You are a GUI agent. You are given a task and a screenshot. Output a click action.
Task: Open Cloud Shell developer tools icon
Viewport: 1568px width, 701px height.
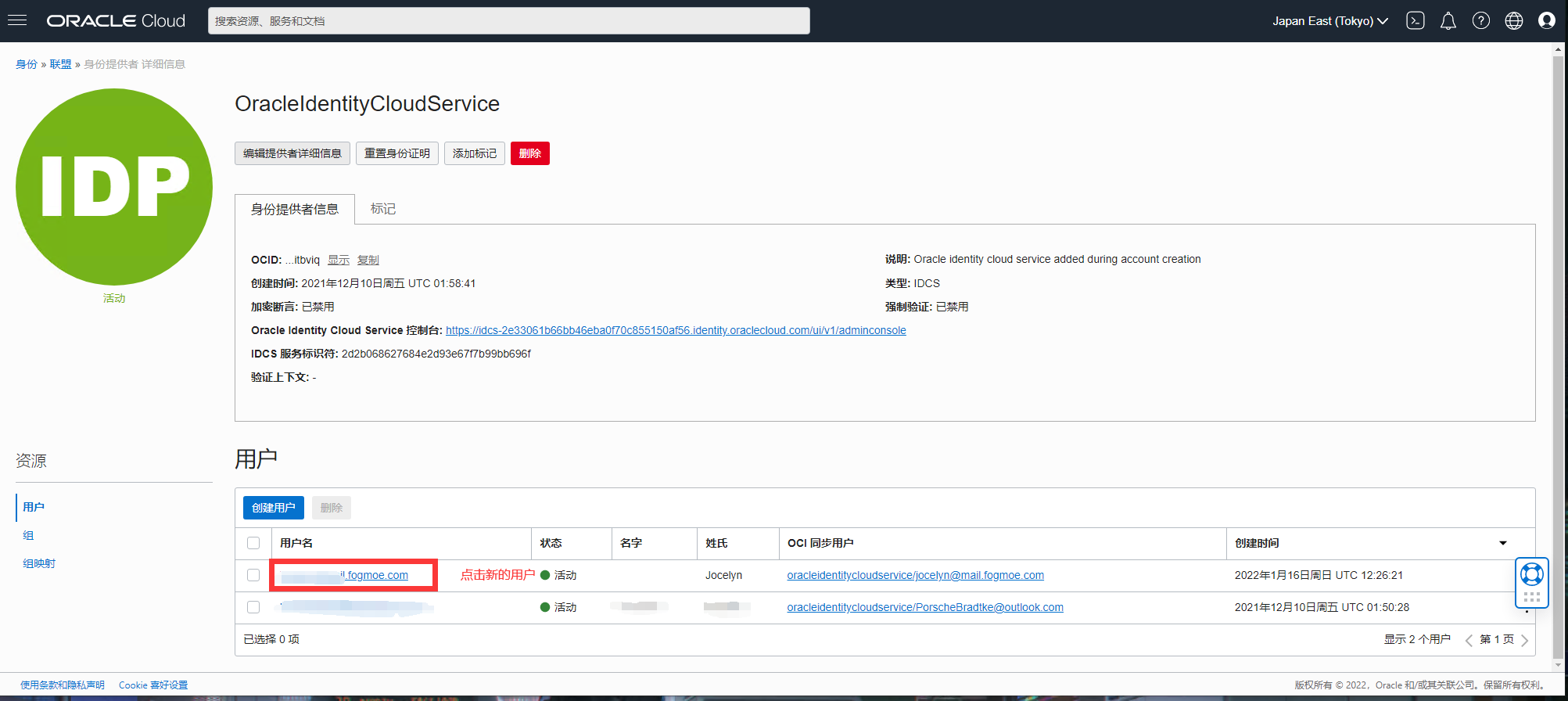(1416, 21)
